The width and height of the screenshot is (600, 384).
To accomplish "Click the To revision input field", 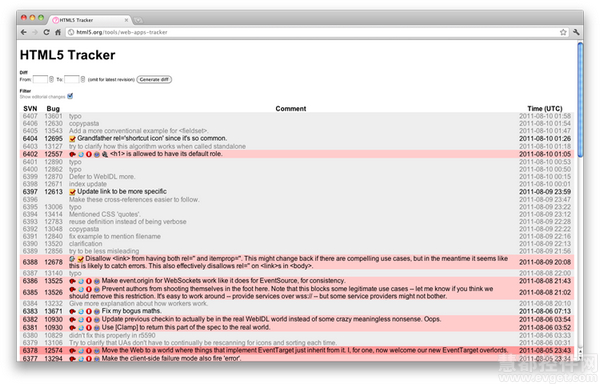I will click(x=72, y=80).
